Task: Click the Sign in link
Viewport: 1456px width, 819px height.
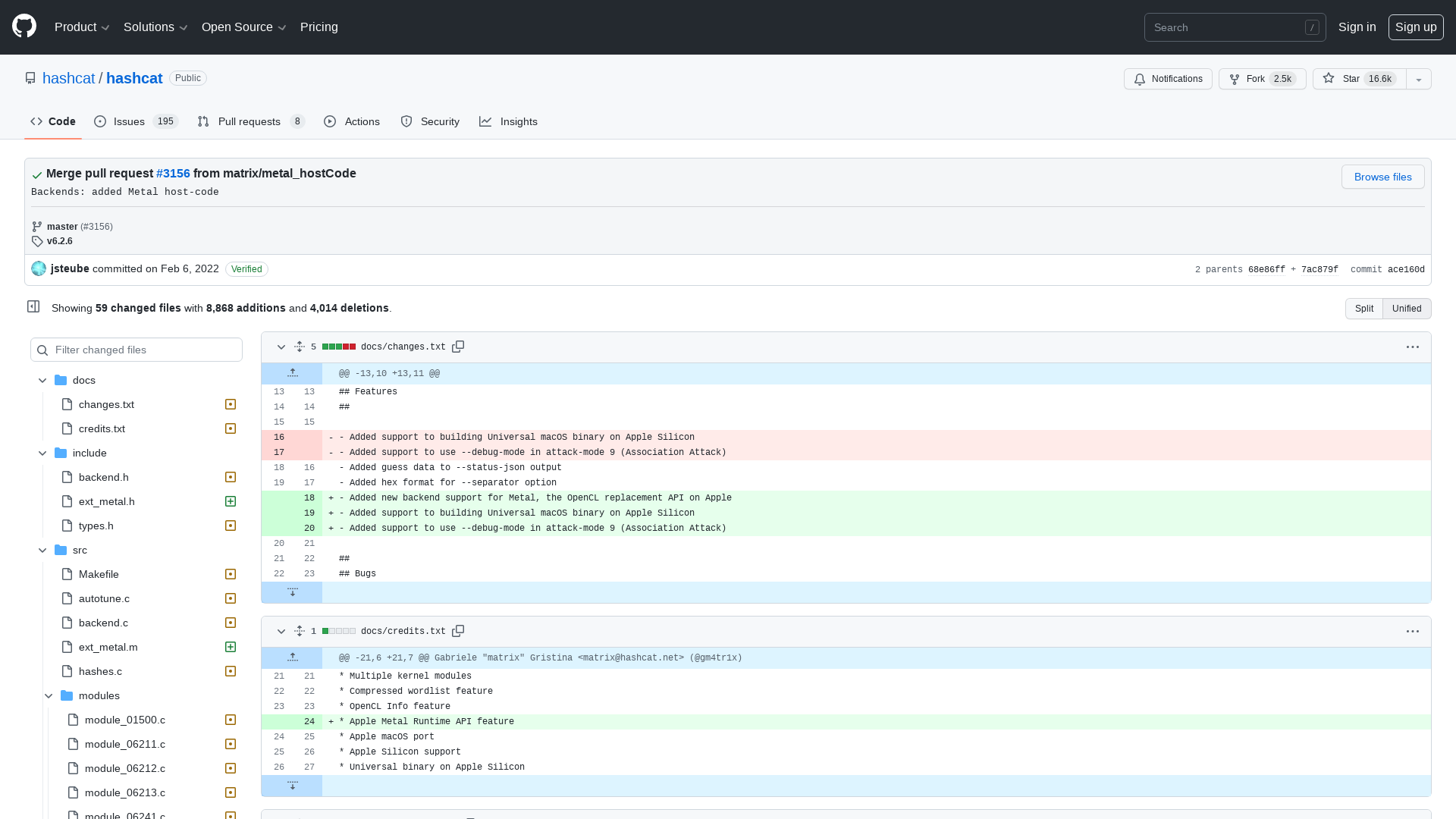Action: 1357,27
